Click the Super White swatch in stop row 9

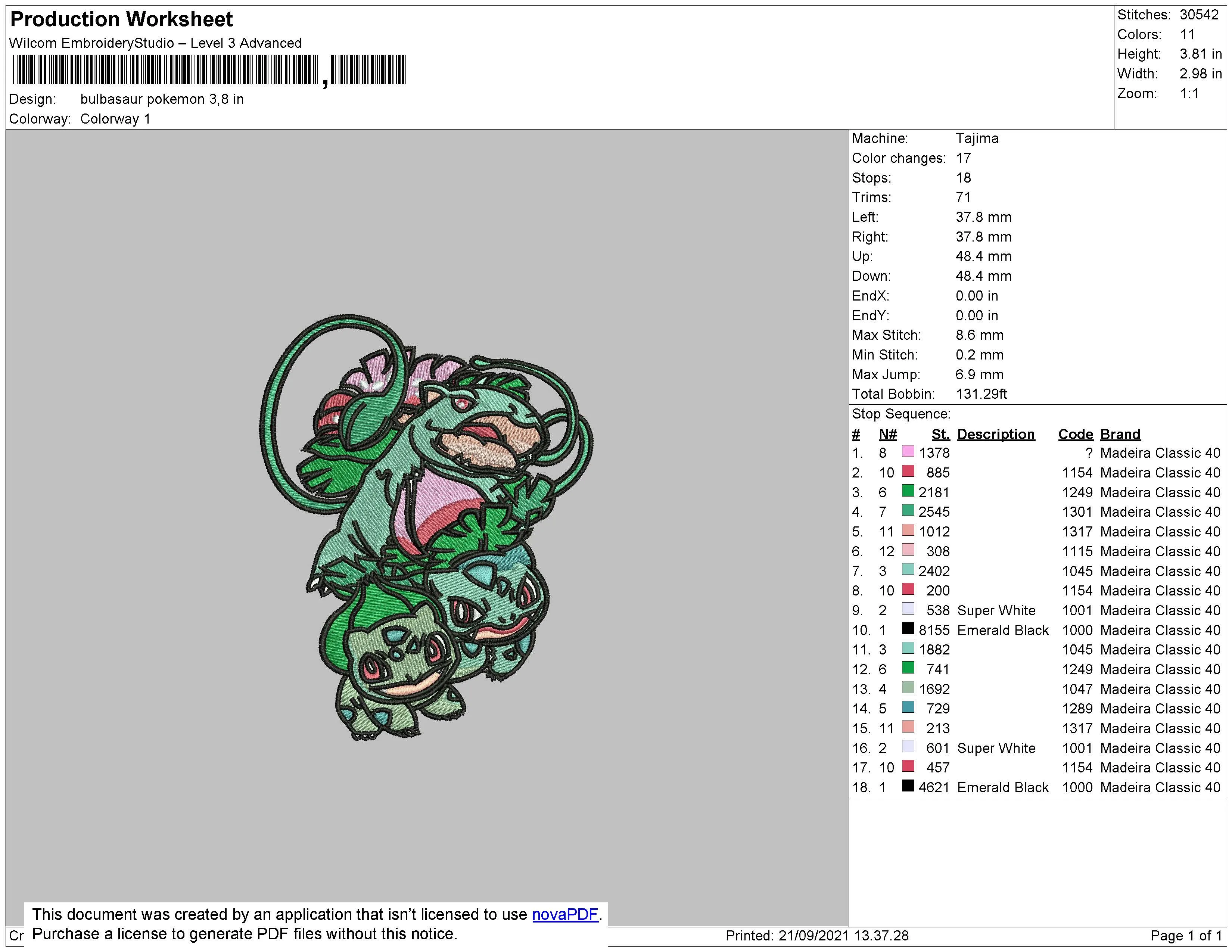pos(908,609)
